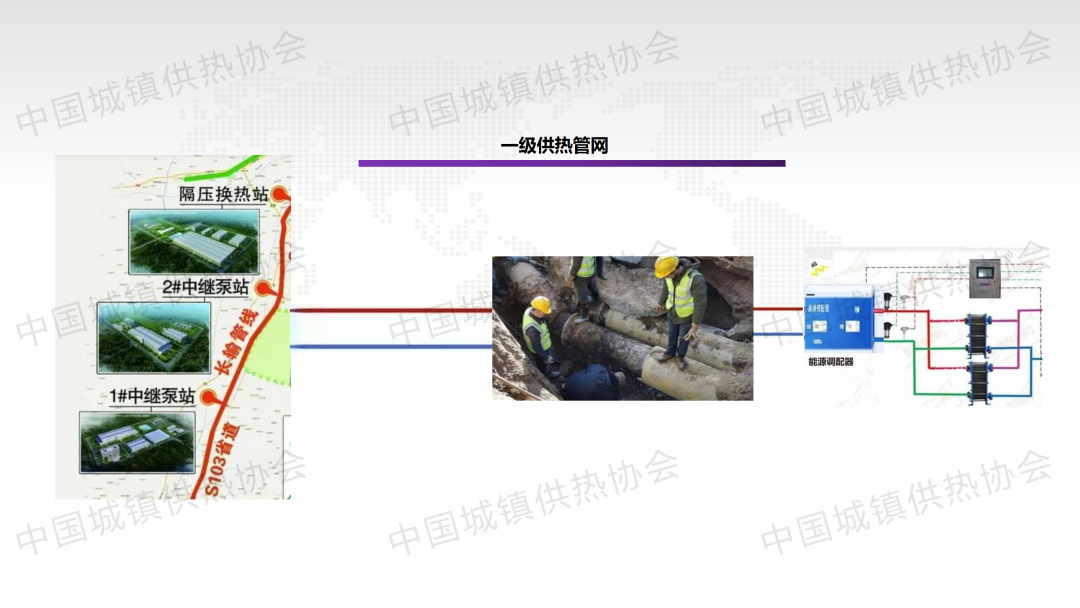Click the 能源调配器 caption label
1080x608 pixels.
pos(831,362)
